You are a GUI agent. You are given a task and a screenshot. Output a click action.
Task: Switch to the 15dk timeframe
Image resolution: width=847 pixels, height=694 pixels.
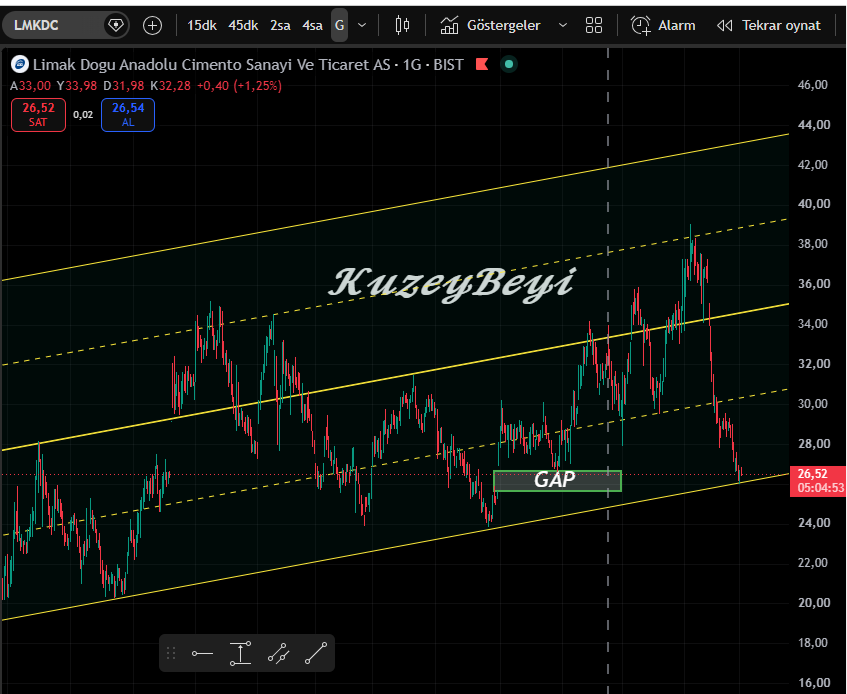pyautogui.click(x=201, y=25)
